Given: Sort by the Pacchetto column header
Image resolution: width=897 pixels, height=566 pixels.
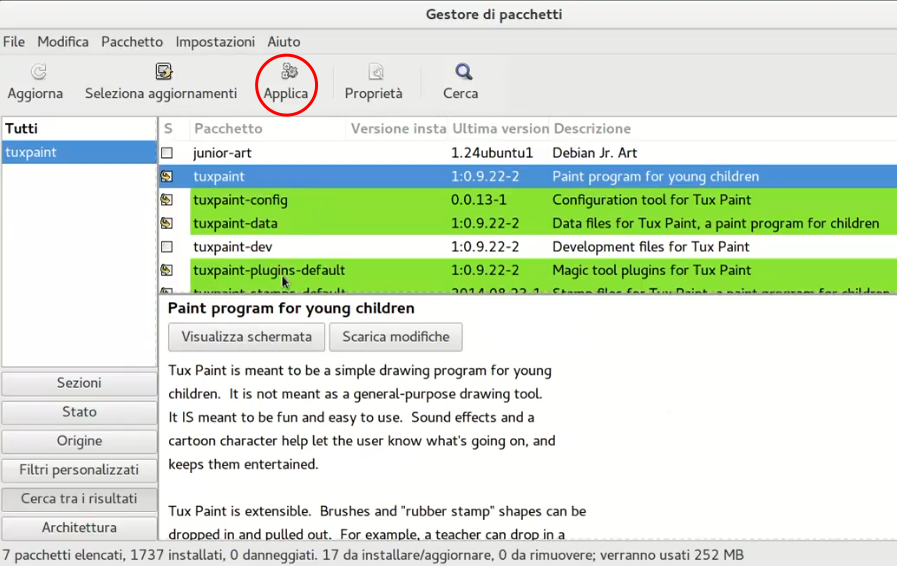Looking at the screenshot, I should tap(228, 129).
